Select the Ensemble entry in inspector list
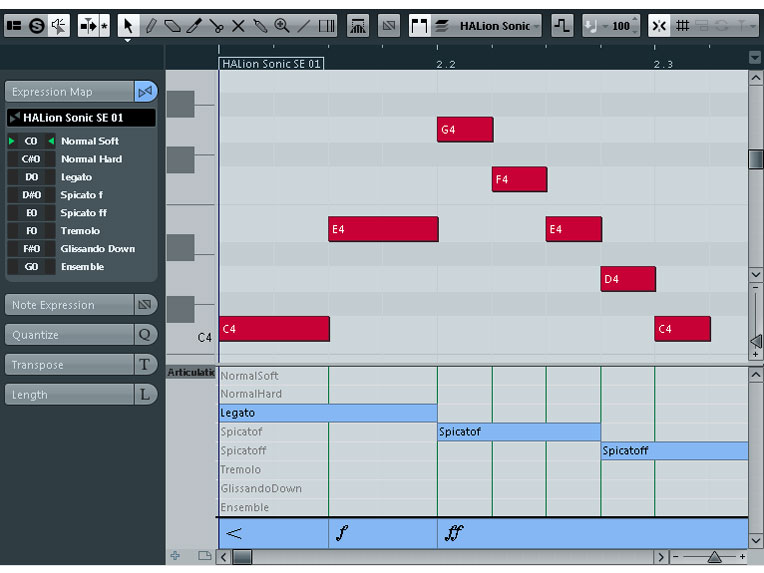This screenshot has height=573, width=764. click(x=81, y=267)
